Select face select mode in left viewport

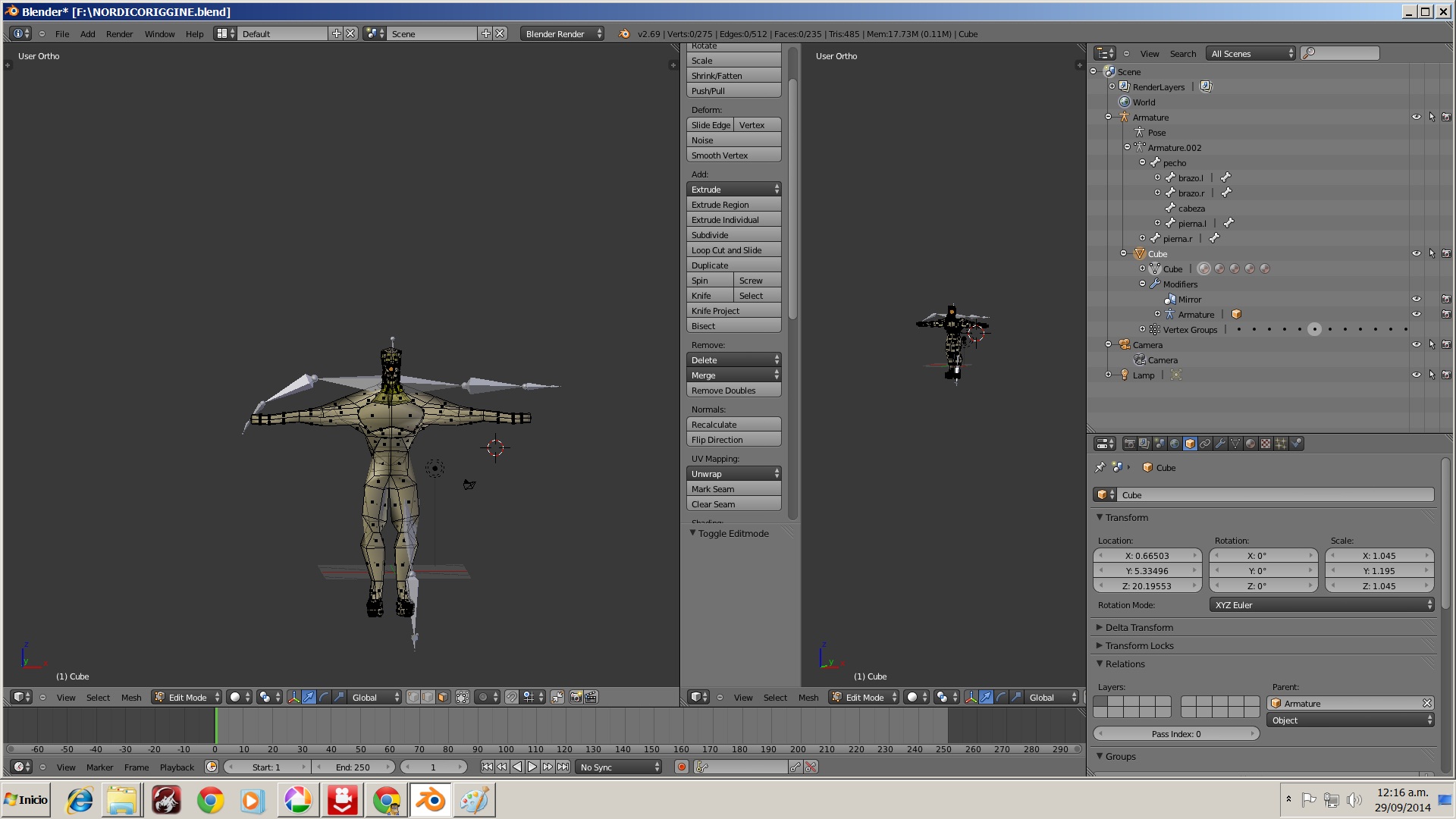point(443,697)
